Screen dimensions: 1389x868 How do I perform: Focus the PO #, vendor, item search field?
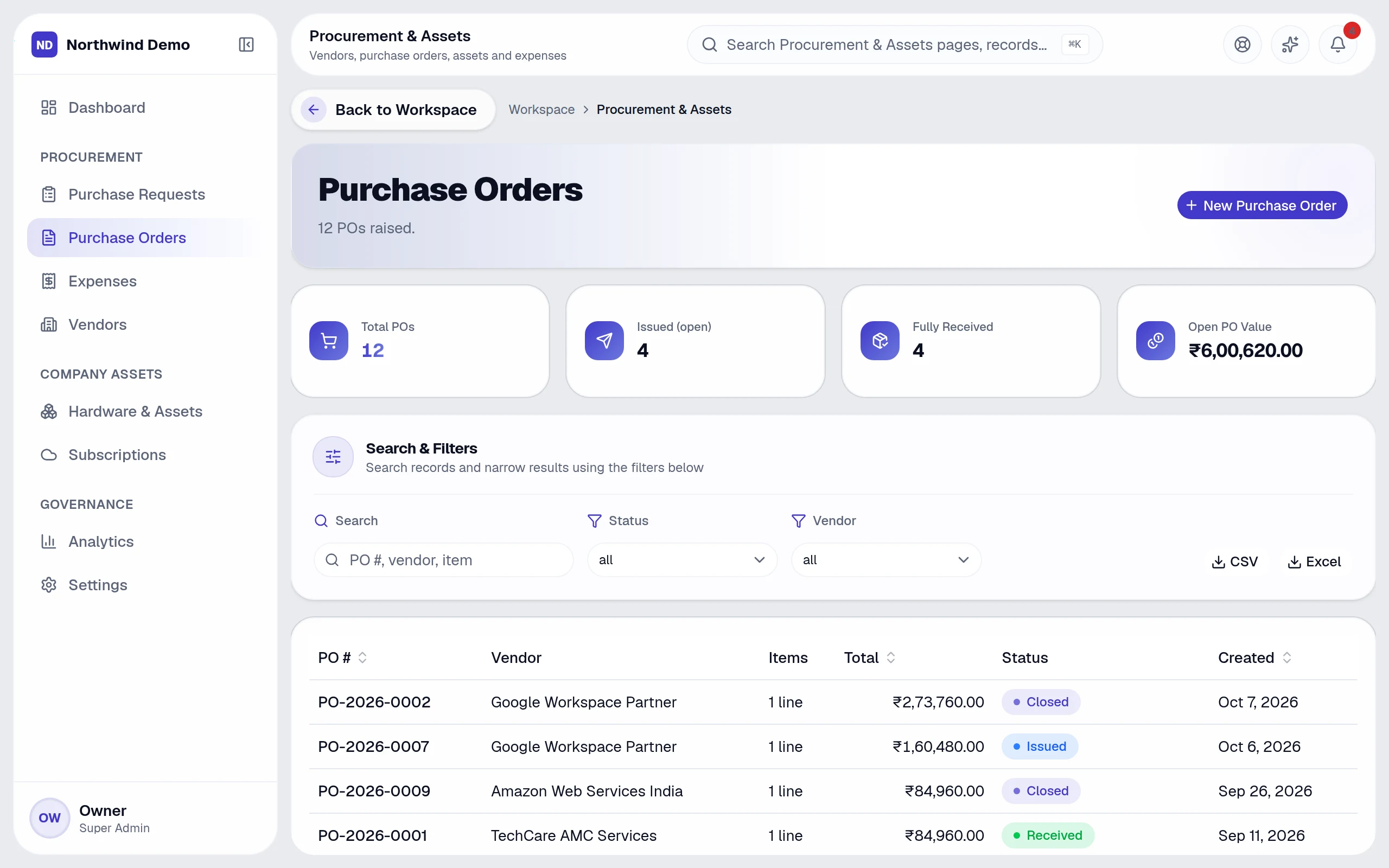(x=443, y=560)
